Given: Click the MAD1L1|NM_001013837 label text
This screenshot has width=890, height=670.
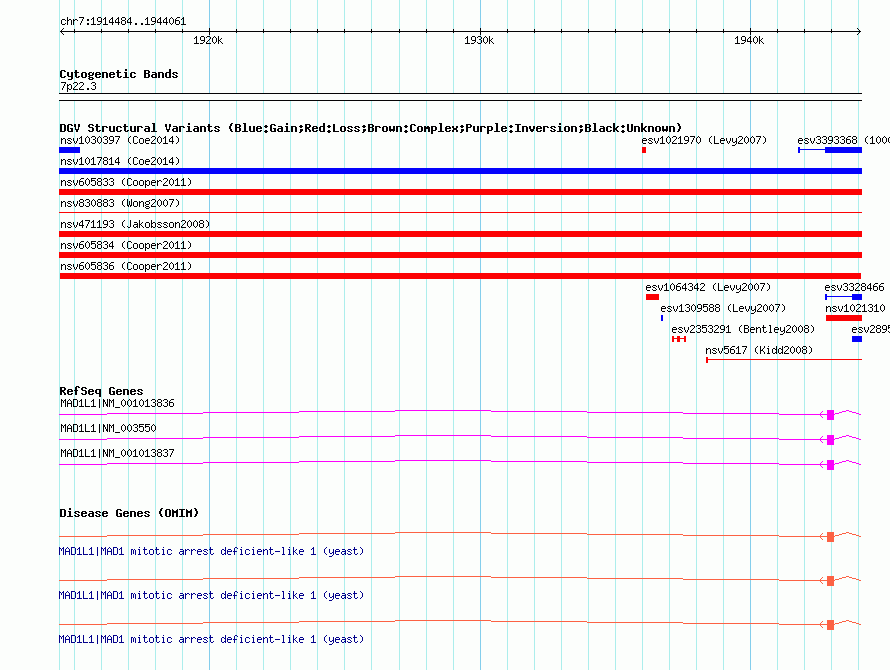Looking at the screenshot, I should pos(117,453).
